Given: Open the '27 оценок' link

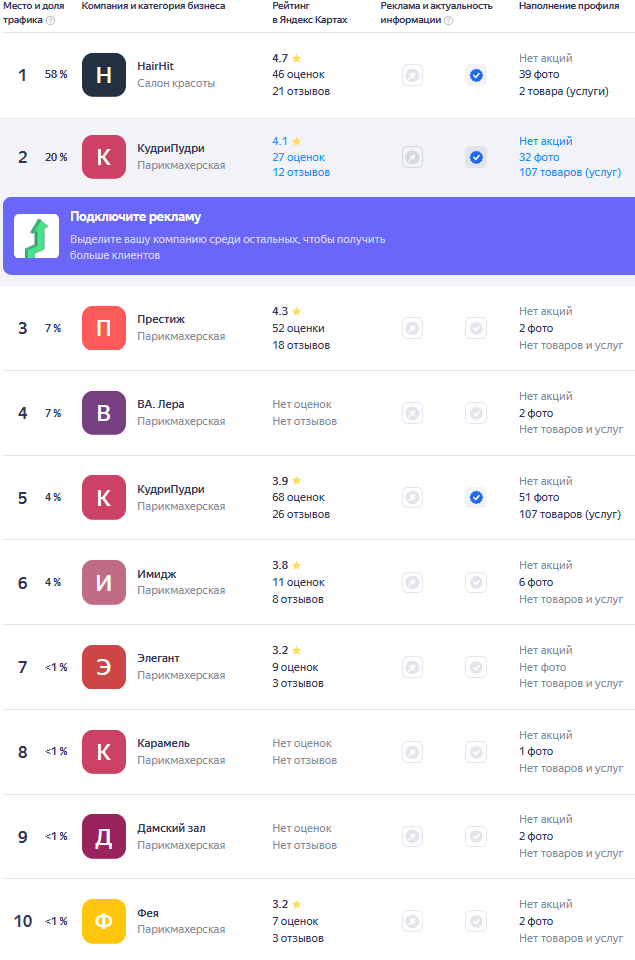Looking at the screenshot, I should click(298, 157).
